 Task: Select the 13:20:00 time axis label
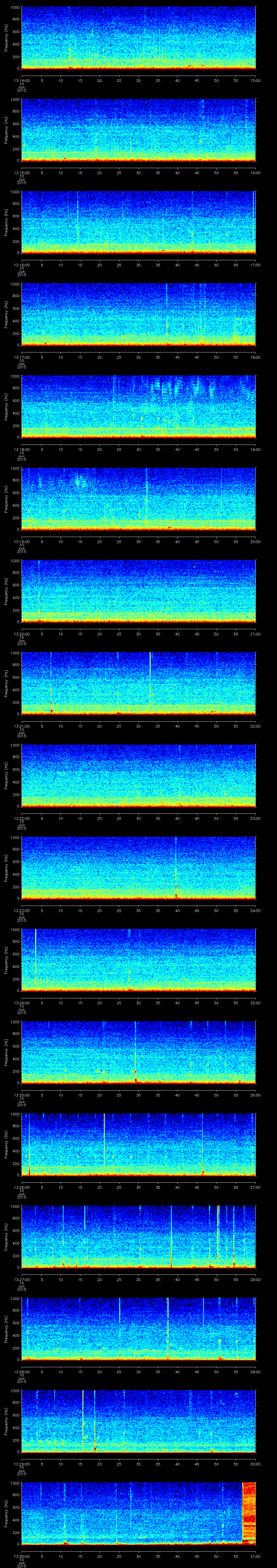(x=21, y=634)
